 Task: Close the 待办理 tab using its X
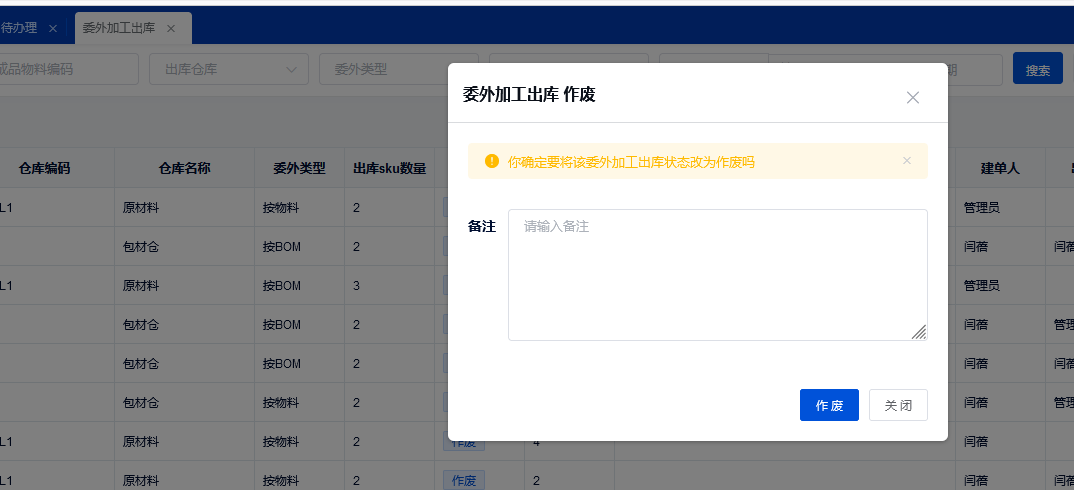pos(53,28)
